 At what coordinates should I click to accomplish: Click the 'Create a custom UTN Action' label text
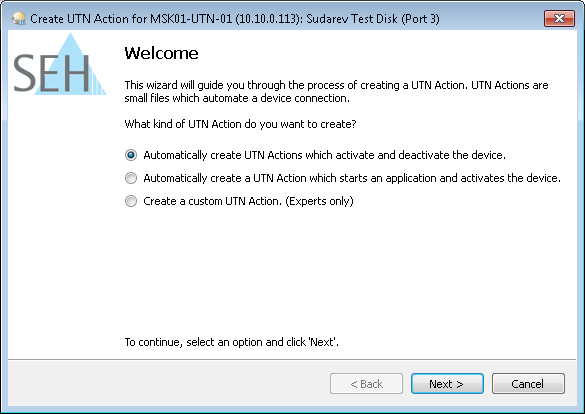click(x=213, y=201)
